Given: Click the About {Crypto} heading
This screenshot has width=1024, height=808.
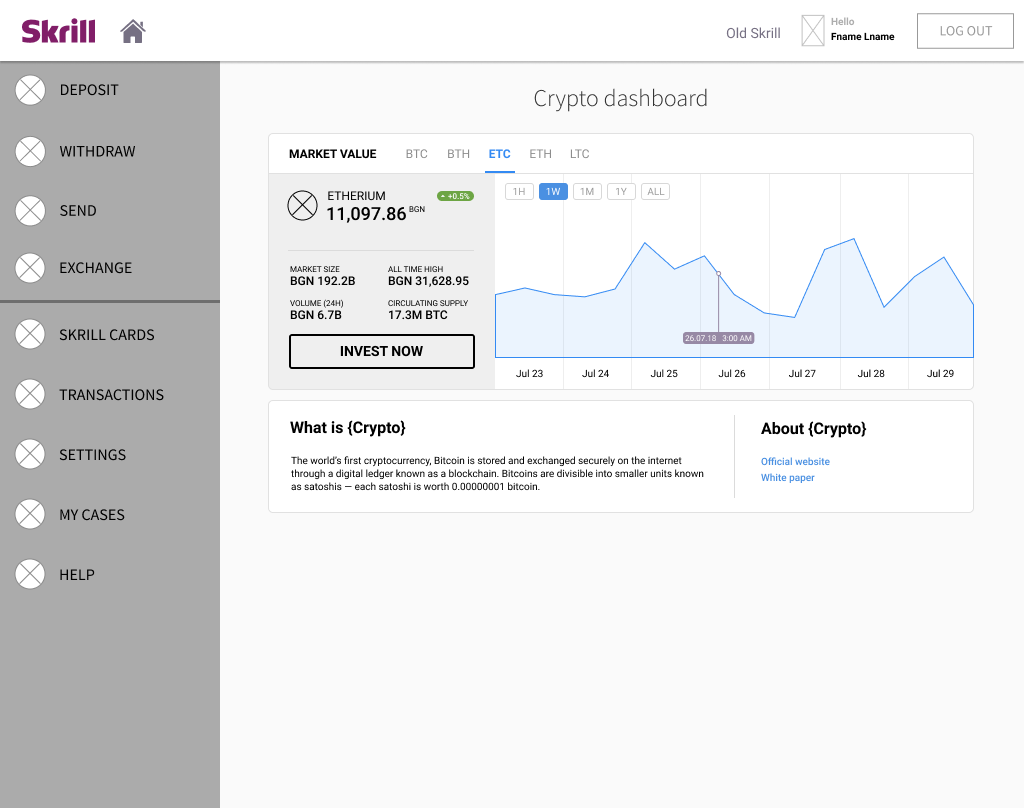Looking at the screenshot, I should 813,429.
